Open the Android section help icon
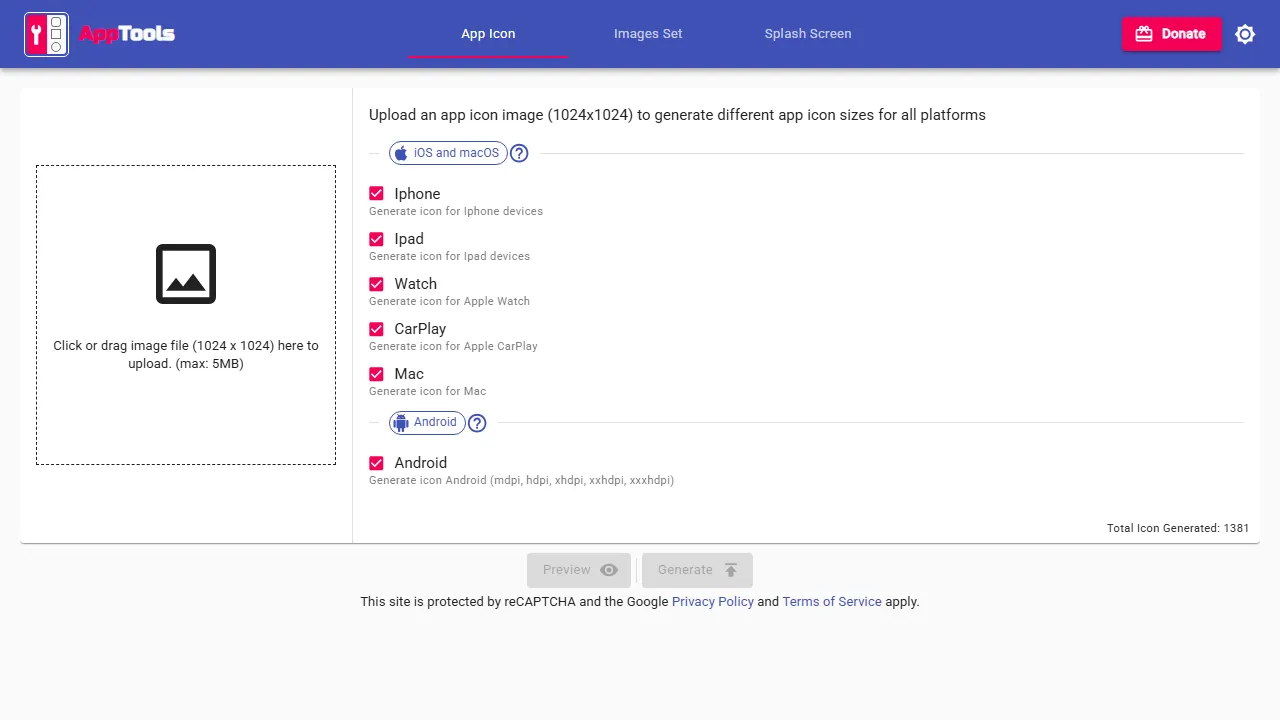Image resolution: width=1280 pixels, height=720 pixels. click(x=477, y=423)
